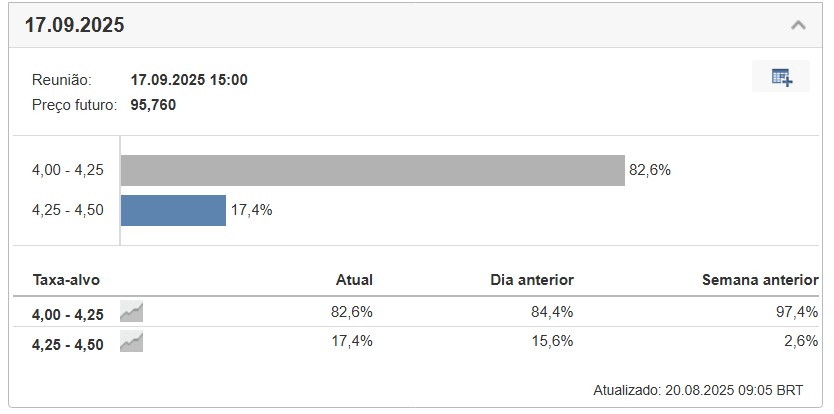Viewport: 834px width, 414px height.
Task: Click the meeting time 17.09.2025 15:00
Action: [x=189, y=80]
